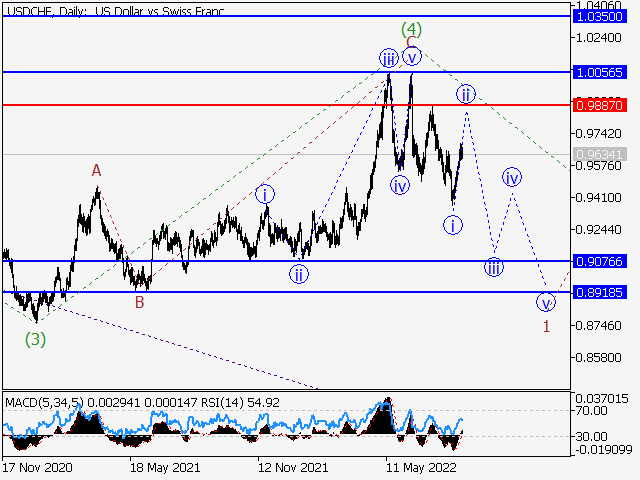The height and width of the screenshot is (480, 640).
Task: Select the -0.019099 indicator scale value
Action: [604, 450]
